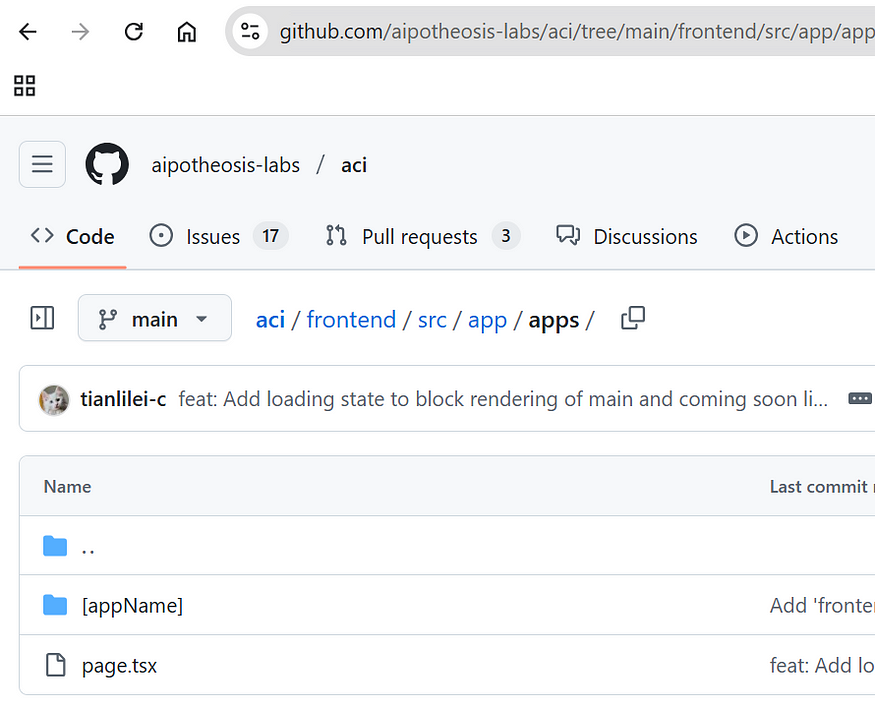The height and width of the screenshot is (715, 875).
Task: Reload the page with the refresh icon
Action: pyautogui.click(x=133, y=32)
